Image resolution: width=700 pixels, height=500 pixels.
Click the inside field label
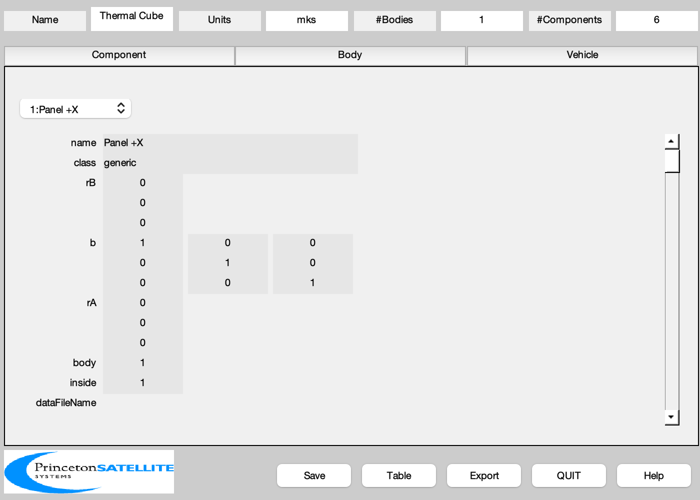[x=83, y=383]
